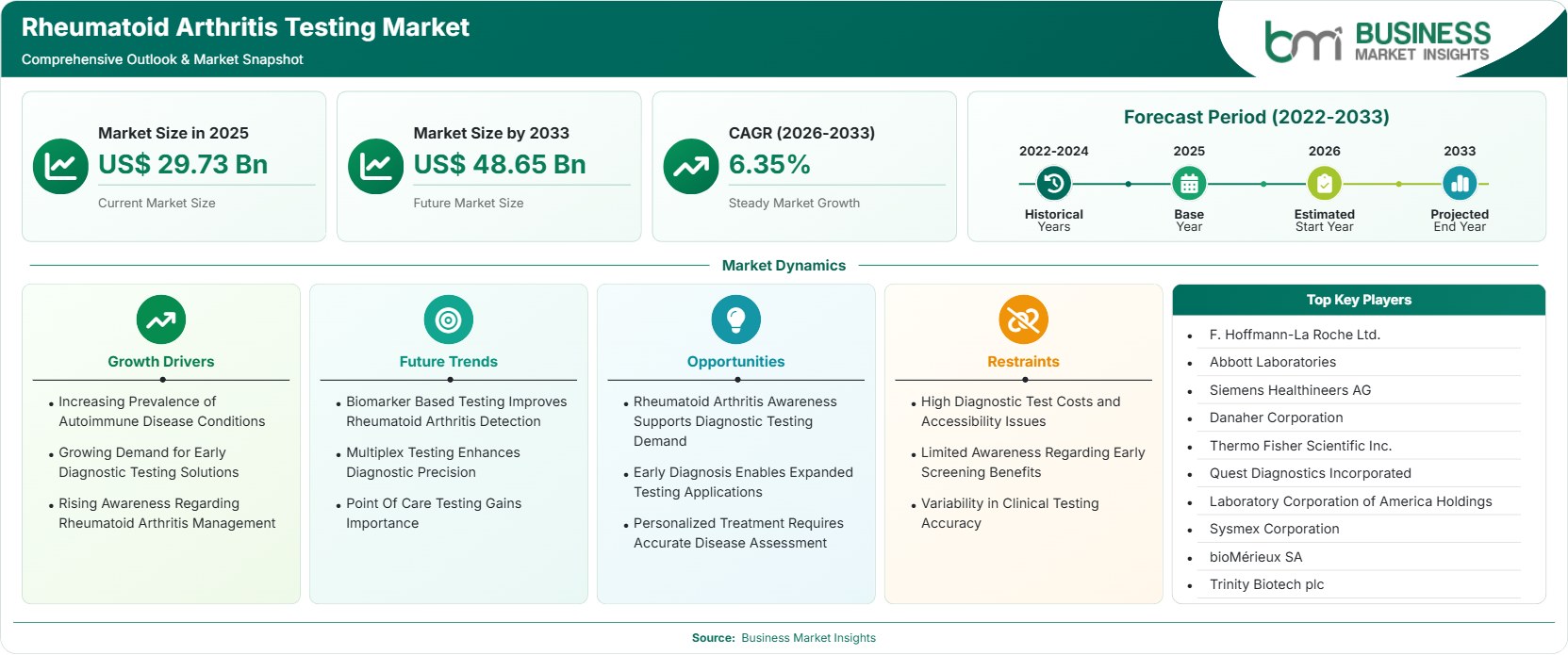The height and width of the screenshot is (655, 1568).
Task: Click the Top Key Players header
Action: (1359, 300)
